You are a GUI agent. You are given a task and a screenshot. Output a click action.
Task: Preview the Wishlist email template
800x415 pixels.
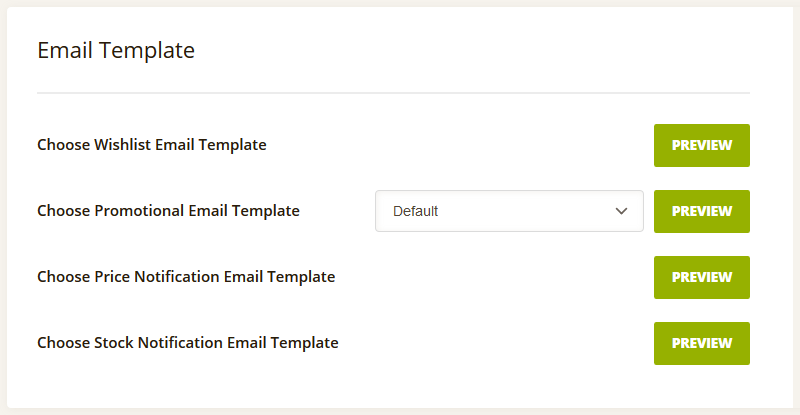[x=702, y=145]
